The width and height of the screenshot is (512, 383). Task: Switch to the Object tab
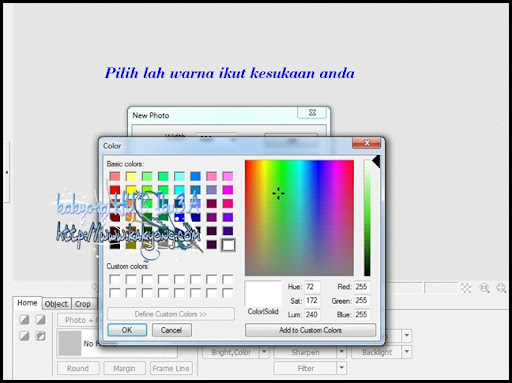tap(56, 304)
